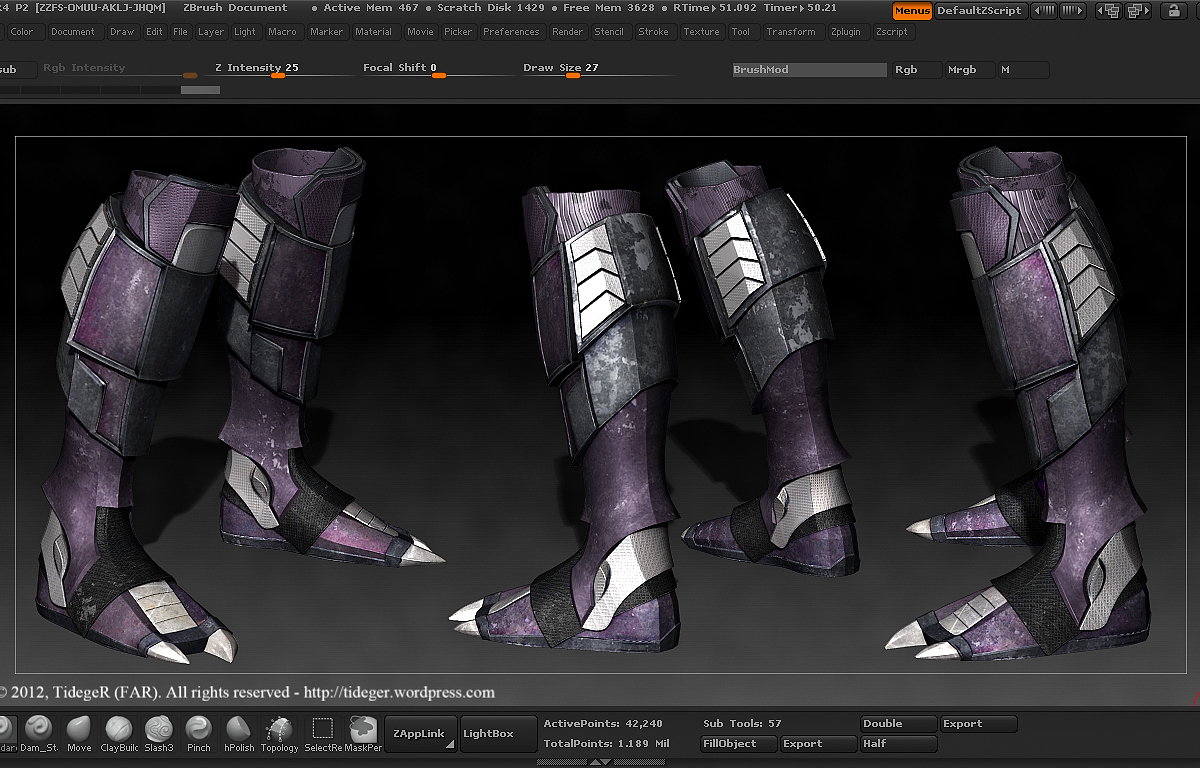Viewport: 1200px width, 768px height.
Task: Open the Macro menu
Action: (x=283, y=32)
